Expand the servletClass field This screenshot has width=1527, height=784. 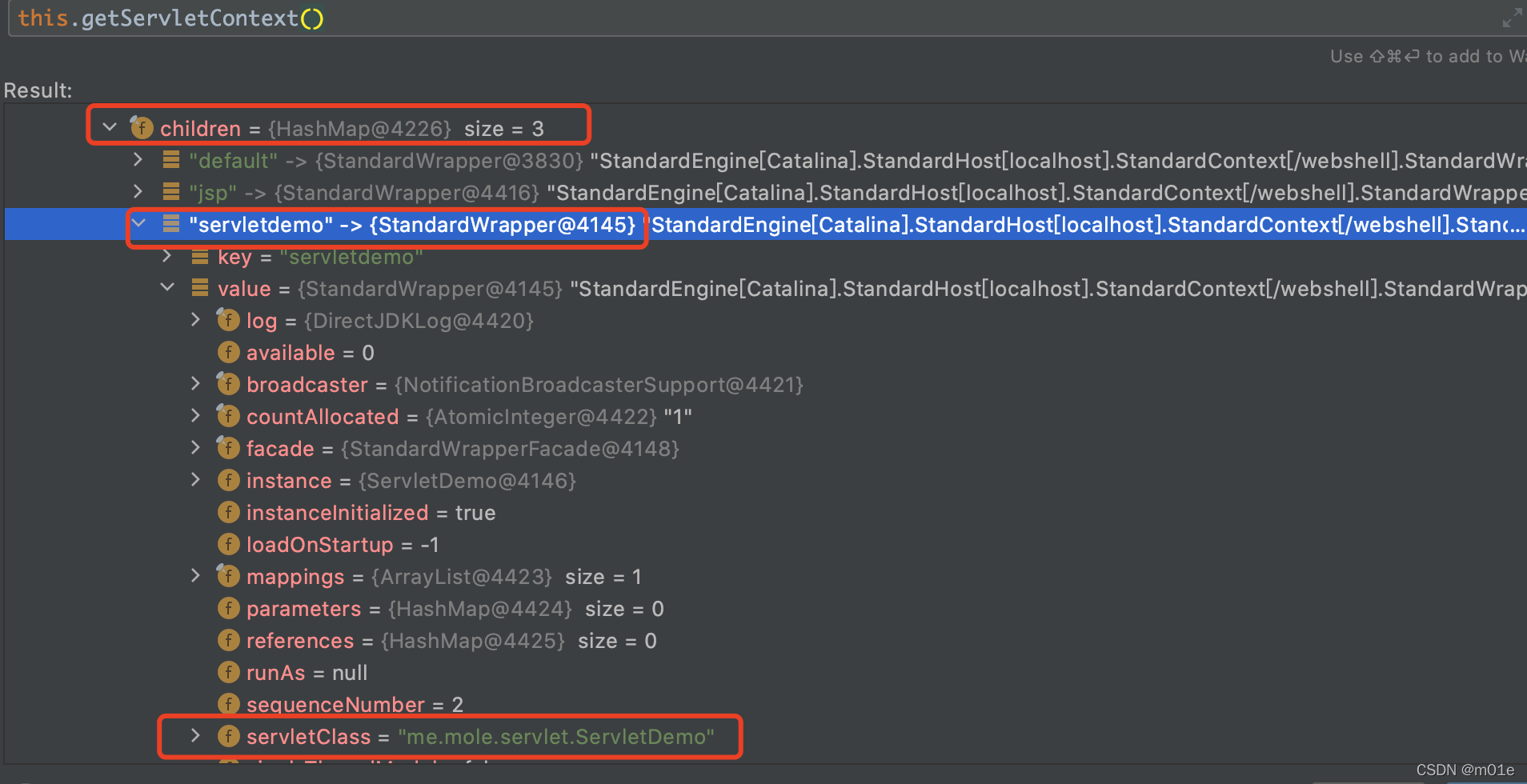196,736
